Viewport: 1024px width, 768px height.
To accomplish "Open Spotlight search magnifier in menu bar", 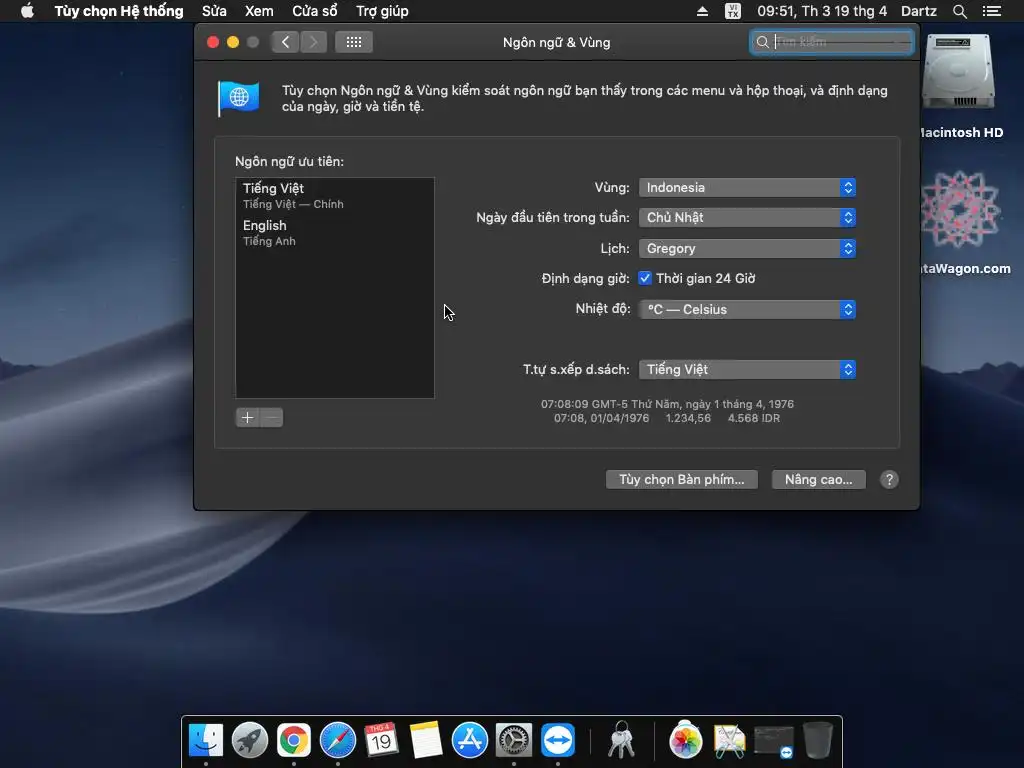I will click(x=959, y=11).
